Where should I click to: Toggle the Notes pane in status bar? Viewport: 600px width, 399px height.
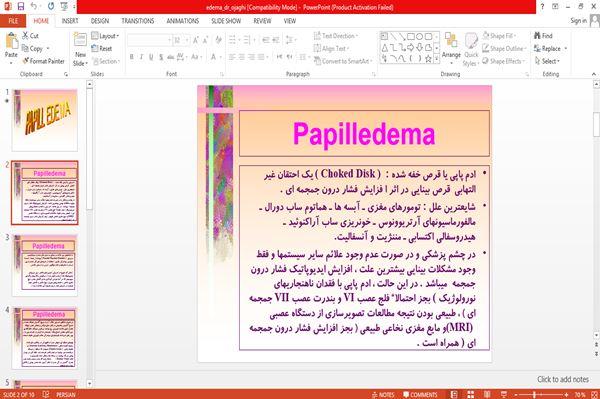click(383, 394)
